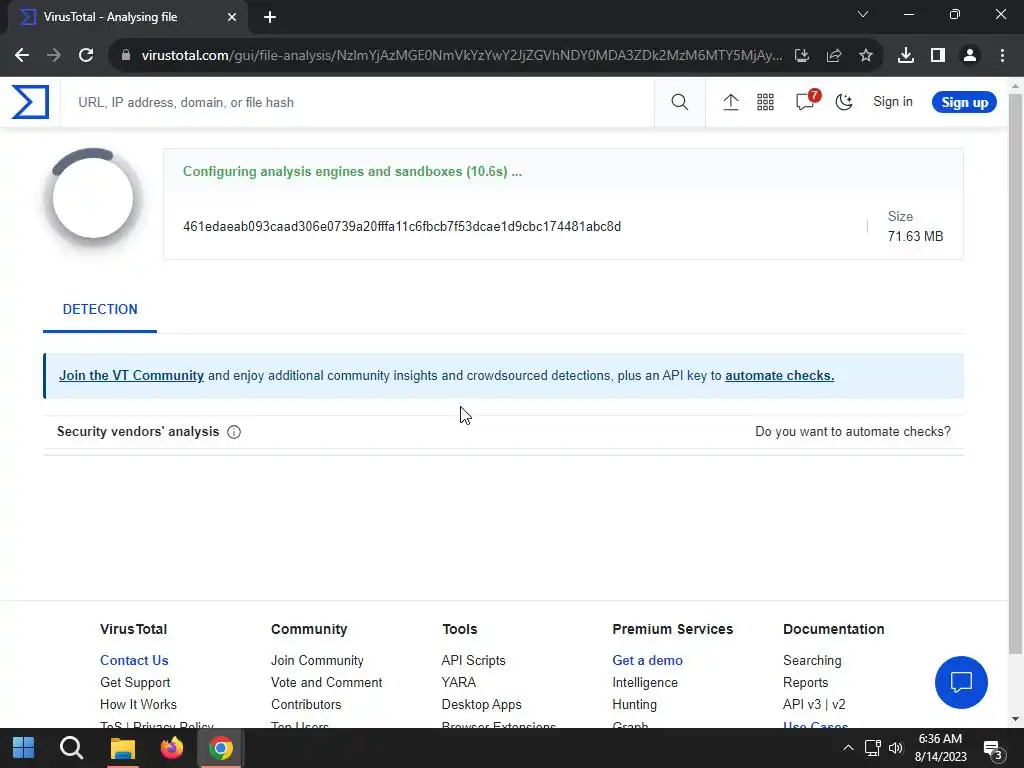Click Contributors footer link
The height and width of the screenshot is (768, 1024).
coord(306,705)
